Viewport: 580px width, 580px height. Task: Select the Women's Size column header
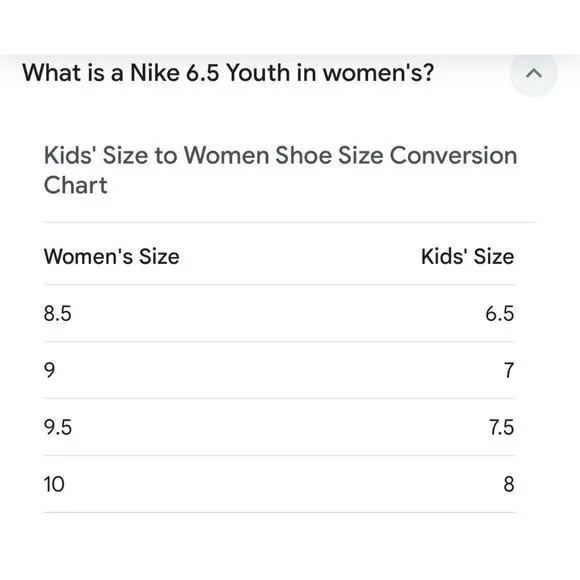tap(112, 256)
